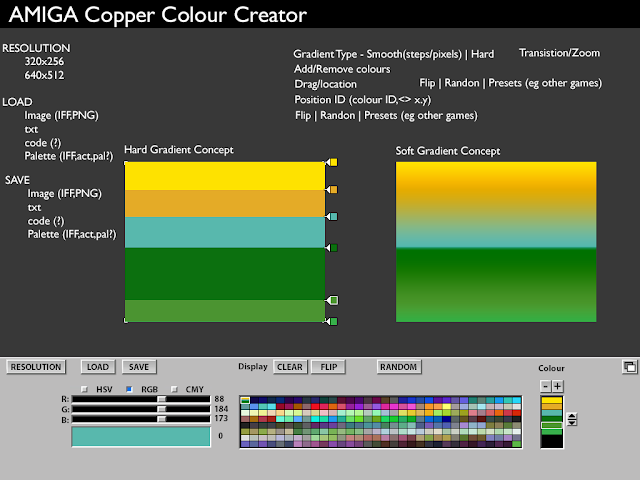This screenshot has width=640, height=480.
Task: Pick the teal swatch in Colour list
Action: tap(552, 413)
